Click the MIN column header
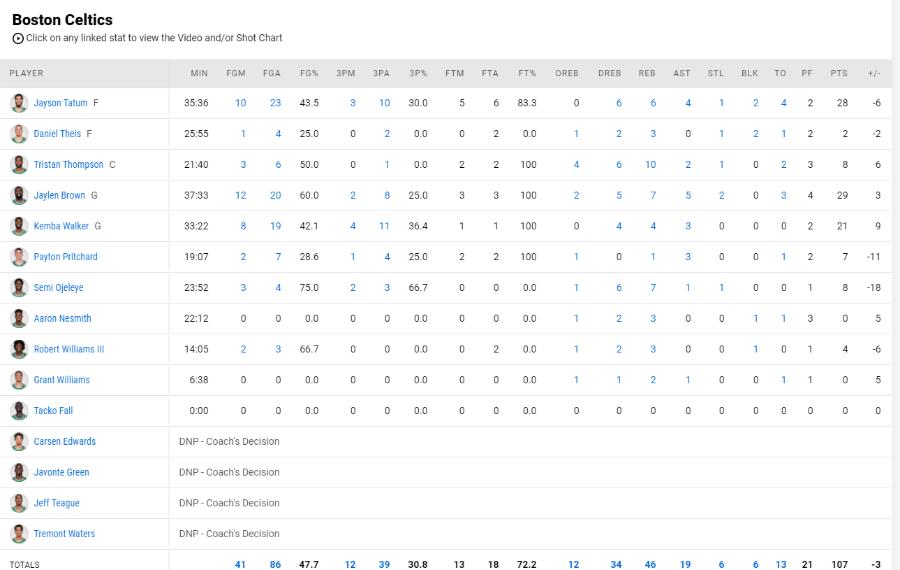Viewport: 900px width, 570px height. click(x=199, y=73)
